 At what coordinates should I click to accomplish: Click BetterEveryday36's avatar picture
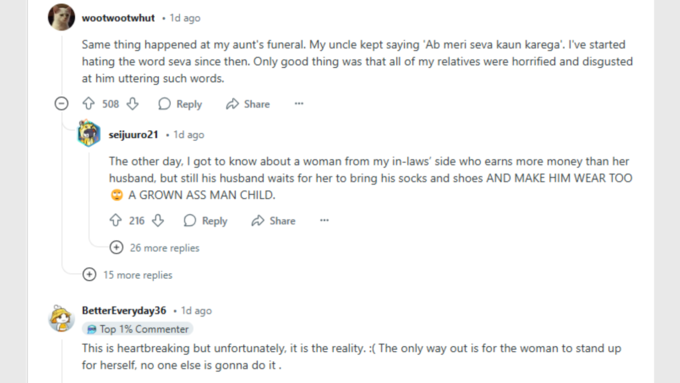pos(61,318)
